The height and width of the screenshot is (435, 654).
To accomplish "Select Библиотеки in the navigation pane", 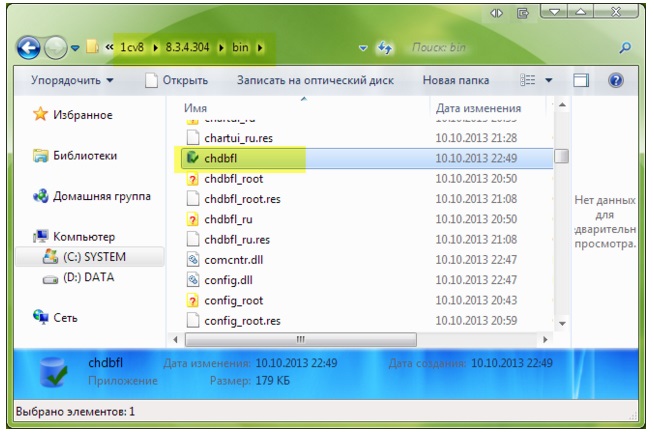I will (75, 156).
